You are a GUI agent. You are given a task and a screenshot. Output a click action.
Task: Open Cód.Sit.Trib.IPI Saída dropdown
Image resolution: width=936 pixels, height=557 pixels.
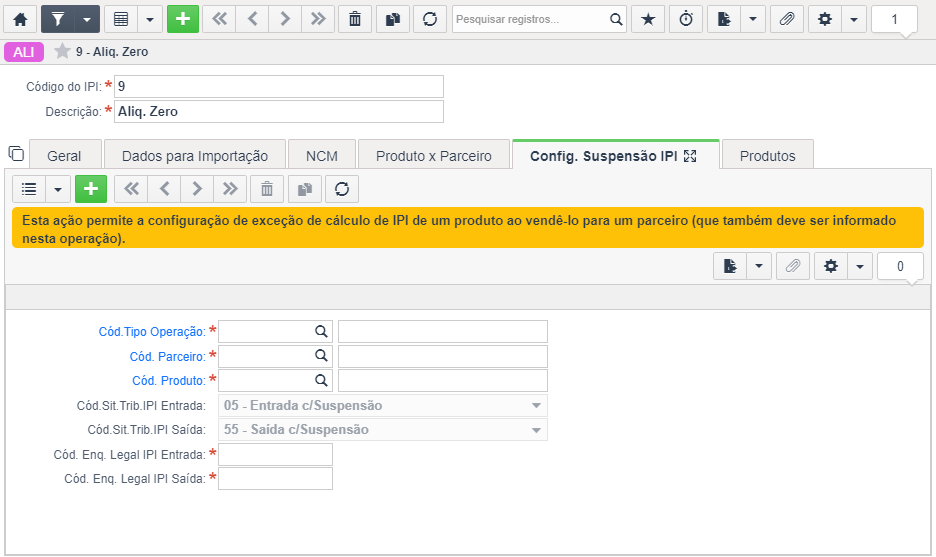coord(383,430)
